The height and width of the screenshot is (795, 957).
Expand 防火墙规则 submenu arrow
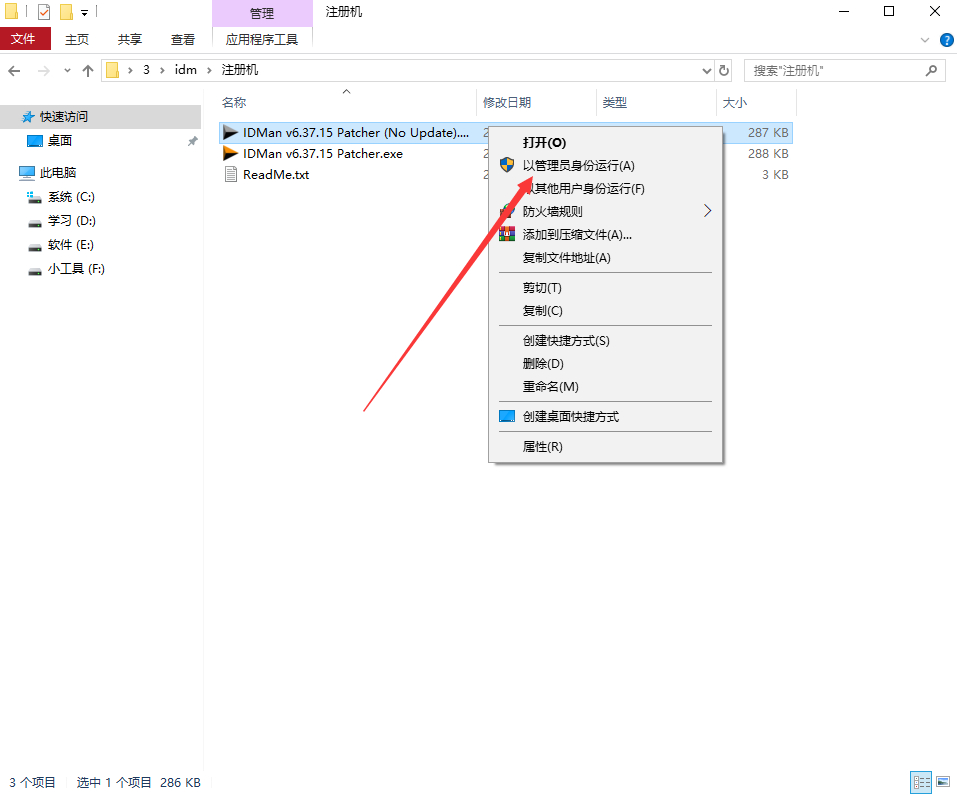707,211
